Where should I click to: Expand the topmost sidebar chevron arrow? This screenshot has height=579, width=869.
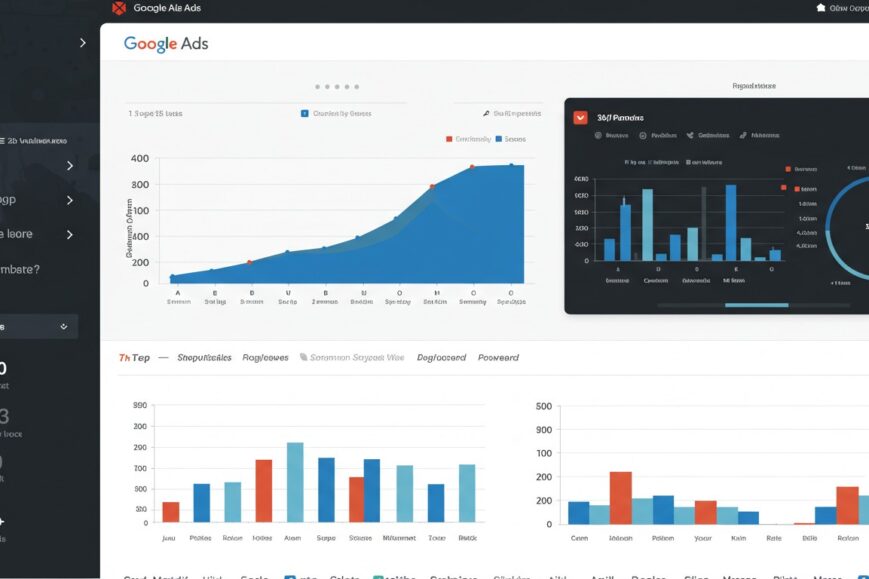tap(83, 43)
